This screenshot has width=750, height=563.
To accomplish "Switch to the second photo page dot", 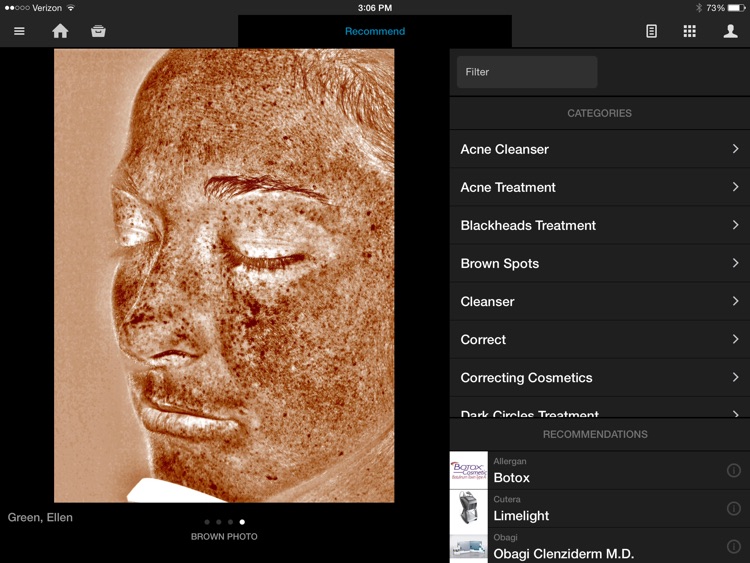I will [x=219, y=522].
